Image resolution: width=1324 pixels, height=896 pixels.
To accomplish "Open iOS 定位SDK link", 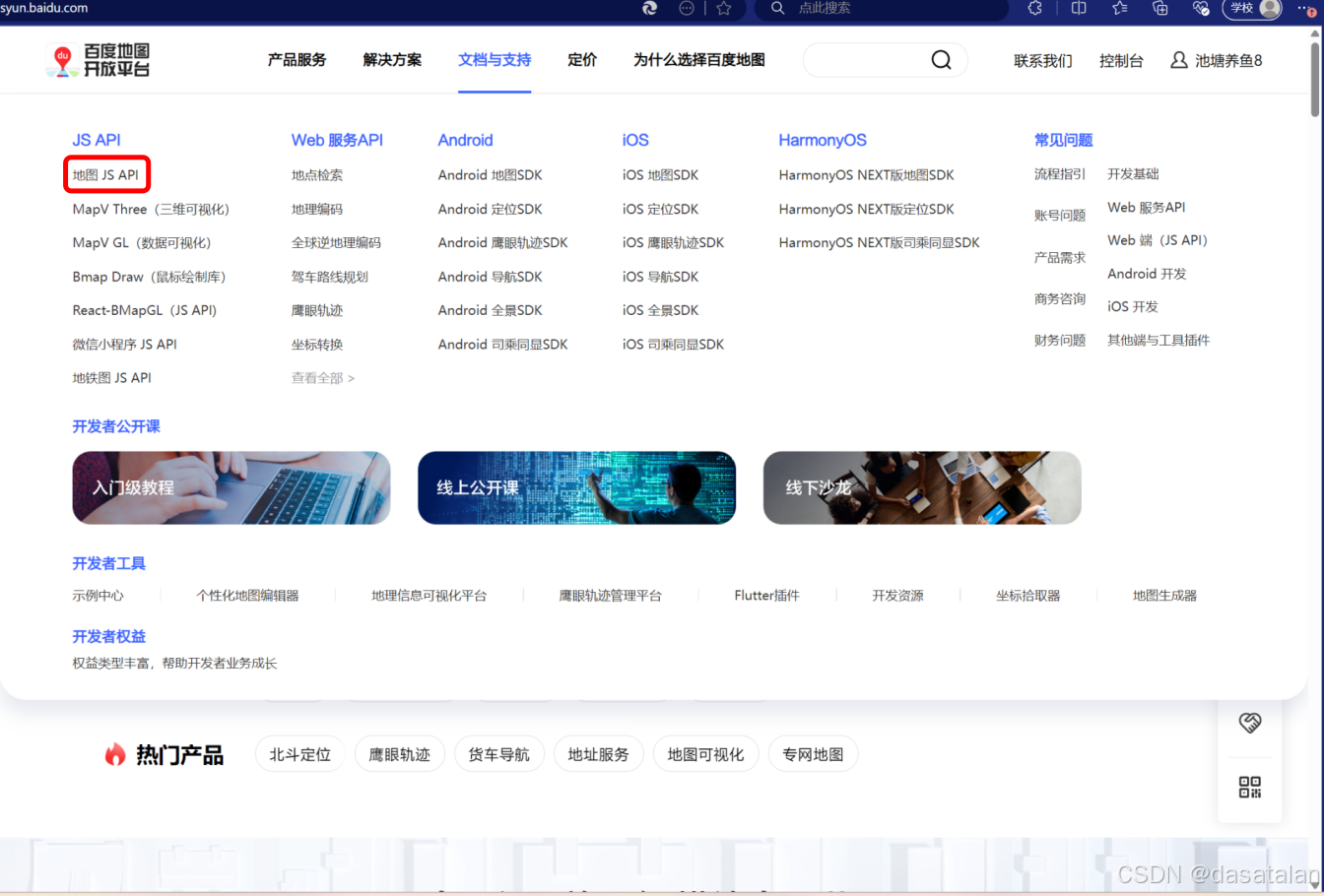I will point(660,209).
